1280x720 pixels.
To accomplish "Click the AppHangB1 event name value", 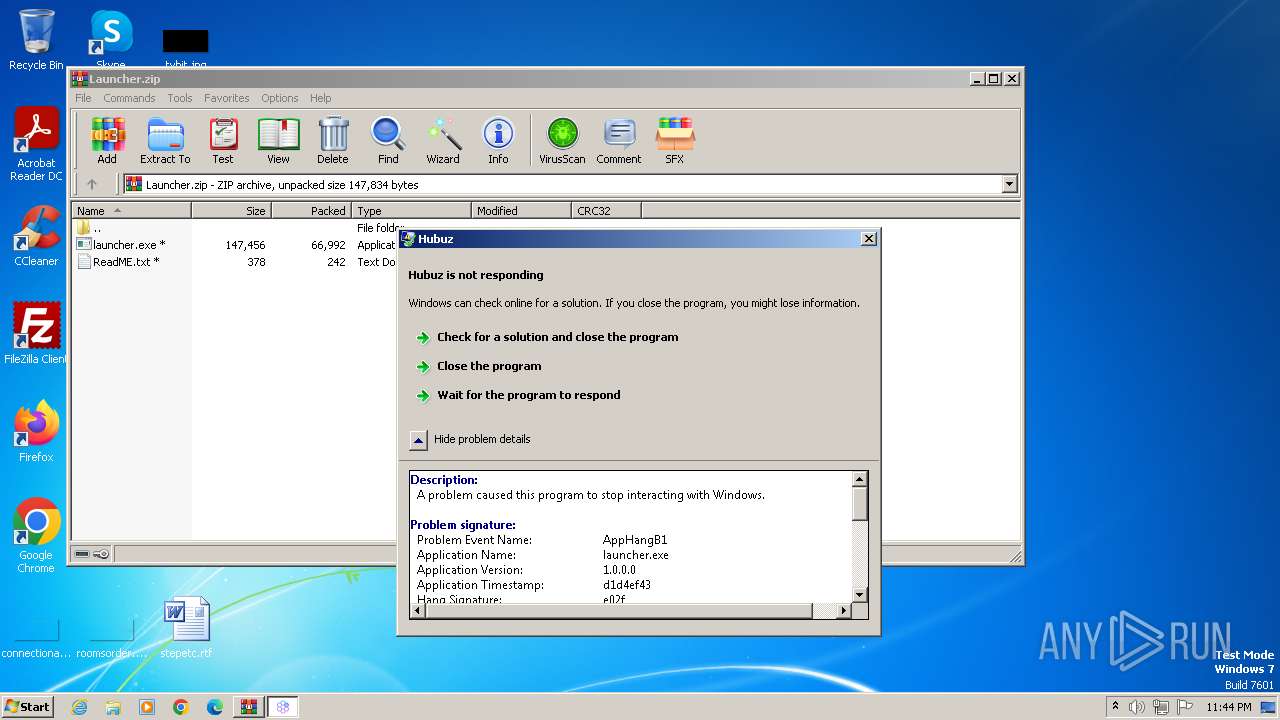I will 634,540.
